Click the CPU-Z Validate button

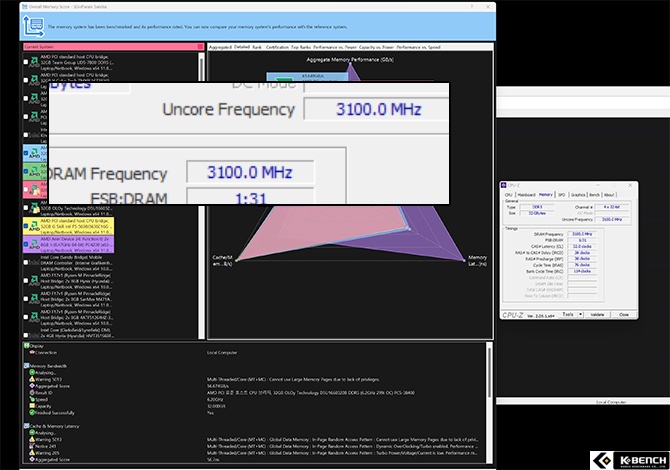point(597,314)
